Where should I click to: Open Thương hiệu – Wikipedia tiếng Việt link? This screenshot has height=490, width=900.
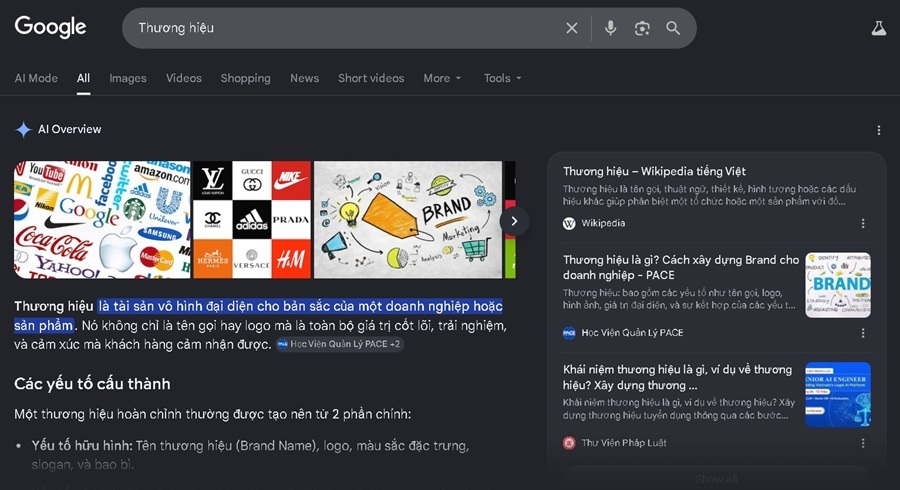[x=654, y=171]
